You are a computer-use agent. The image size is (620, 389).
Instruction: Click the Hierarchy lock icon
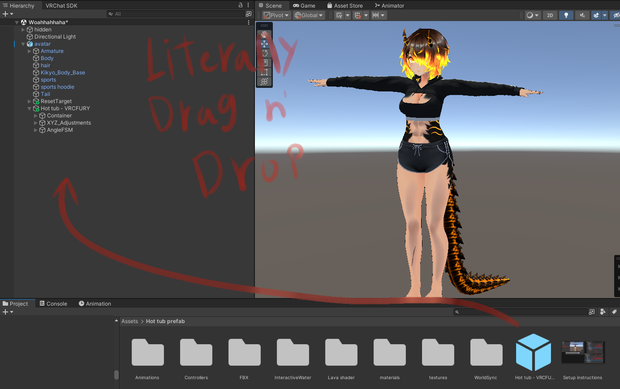[x=240, y=5]
